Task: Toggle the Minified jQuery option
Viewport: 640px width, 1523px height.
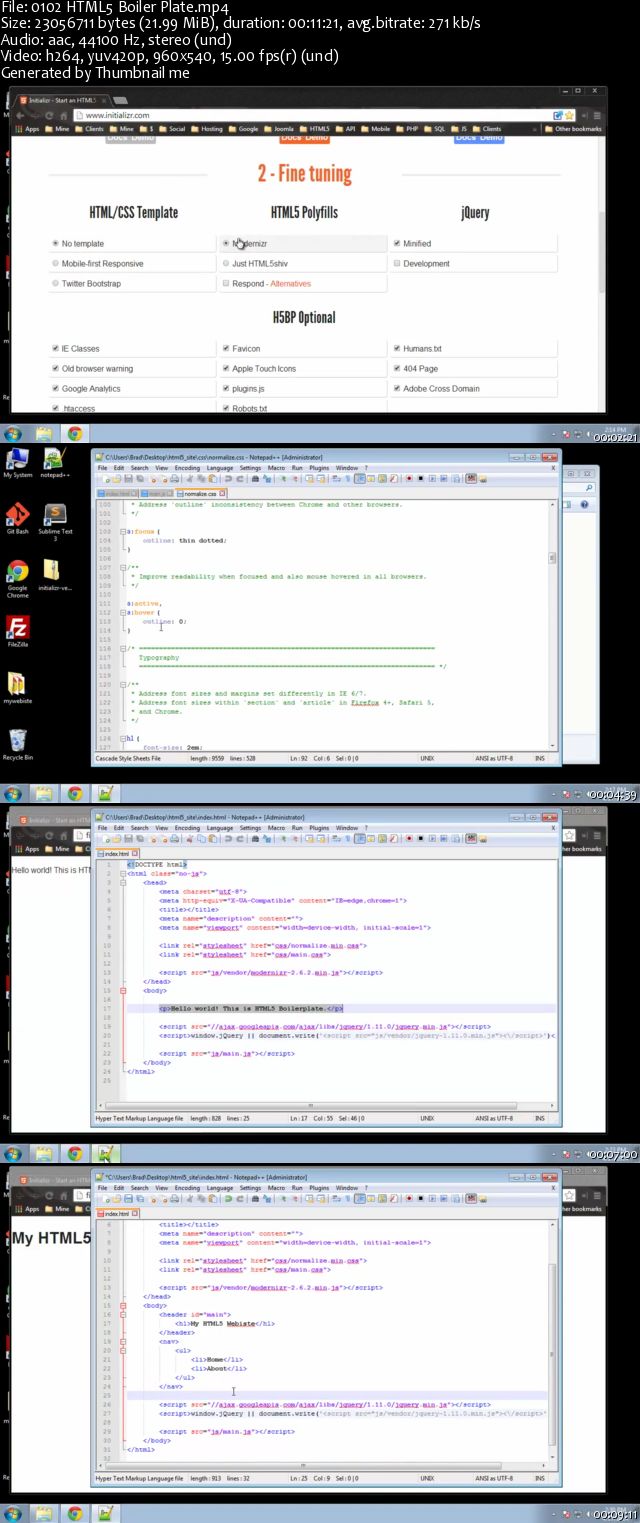Action: click(397, 244)
